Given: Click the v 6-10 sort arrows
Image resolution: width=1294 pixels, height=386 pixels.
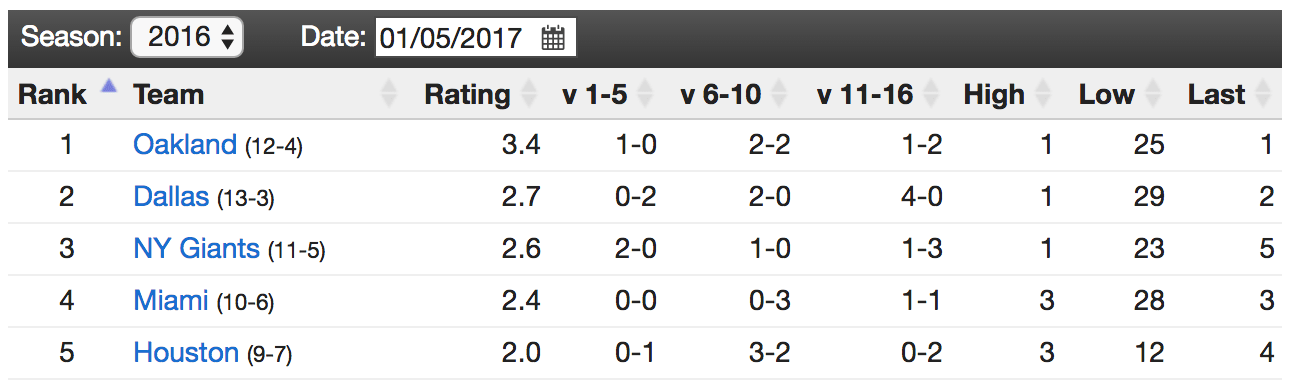Looking at the screenshot, I should point(781,95).
